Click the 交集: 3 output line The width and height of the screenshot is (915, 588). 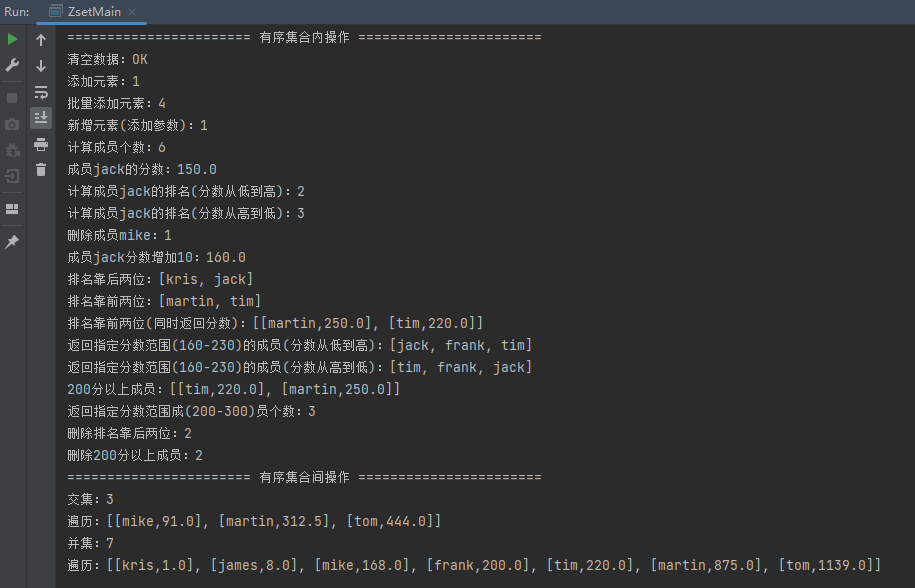coord(91,499)
